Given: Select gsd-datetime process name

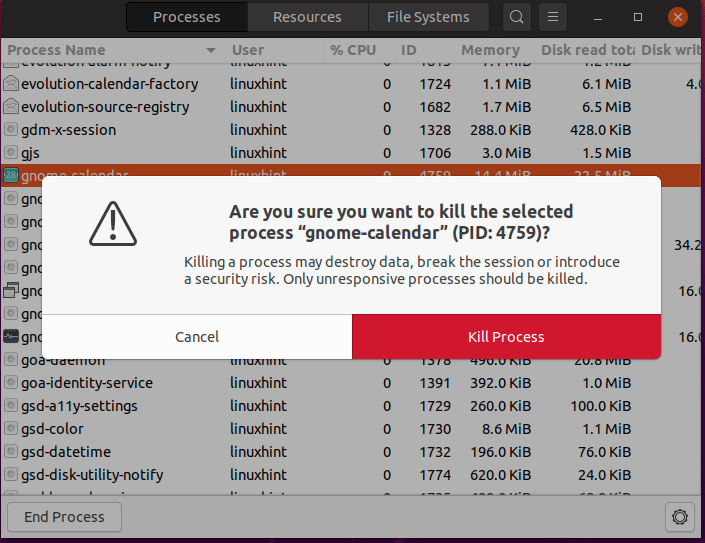Looking at the screenshot, I should point(66,452).
